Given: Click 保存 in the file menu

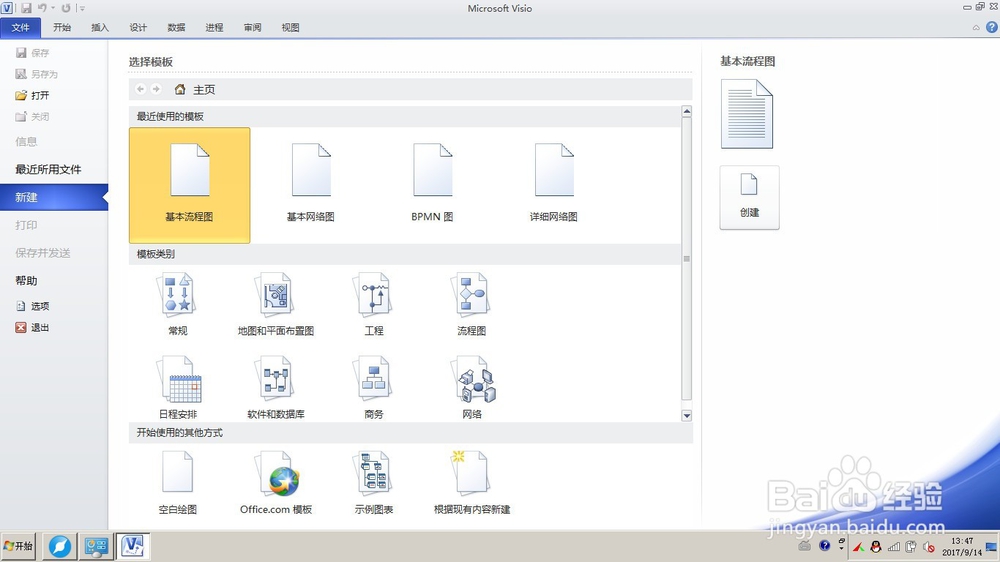Looking at the screenshot, I should (33, 53).
